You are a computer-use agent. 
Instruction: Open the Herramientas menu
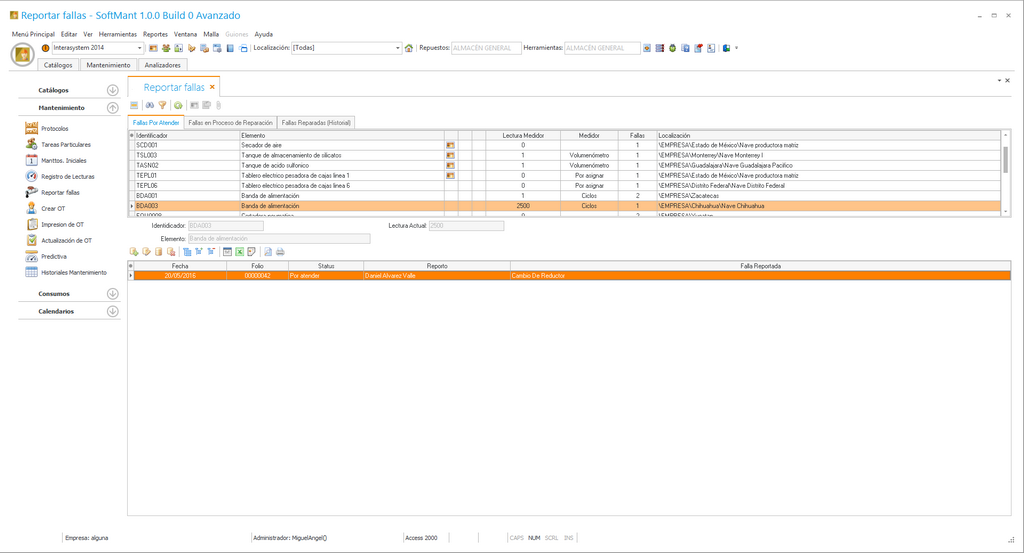coord(117,34)
